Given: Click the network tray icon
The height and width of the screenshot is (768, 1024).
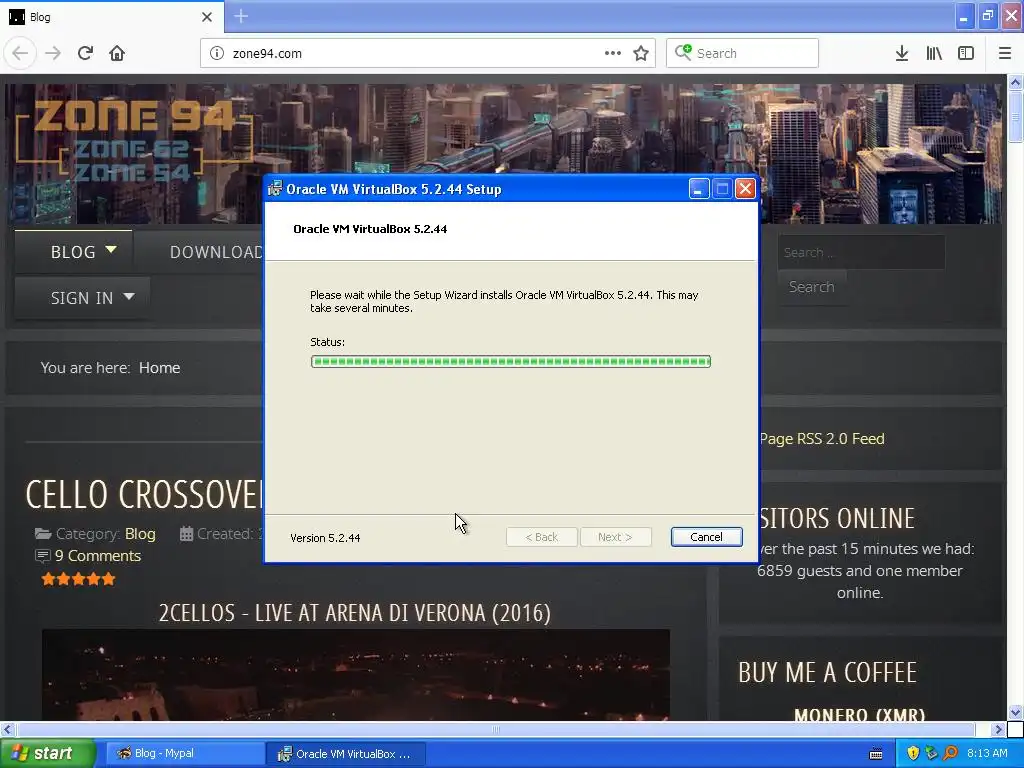Looking at the screenshot, I should [x=931, y=754].
